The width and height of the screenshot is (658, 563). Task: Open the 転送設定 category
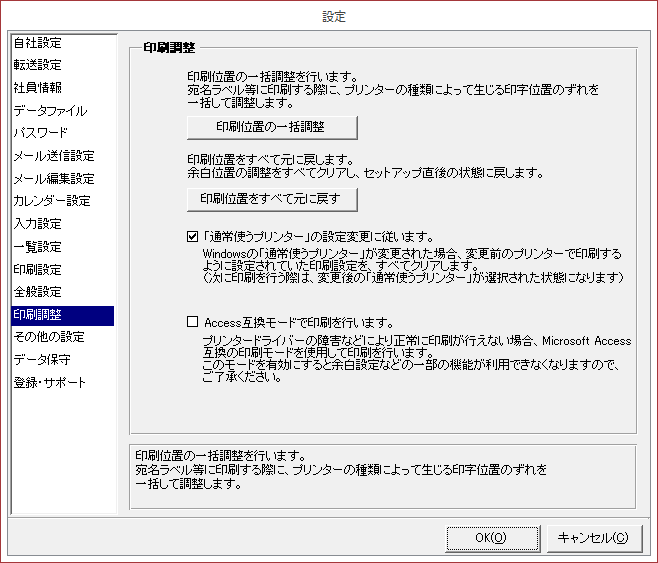click(x=63, y=65)
